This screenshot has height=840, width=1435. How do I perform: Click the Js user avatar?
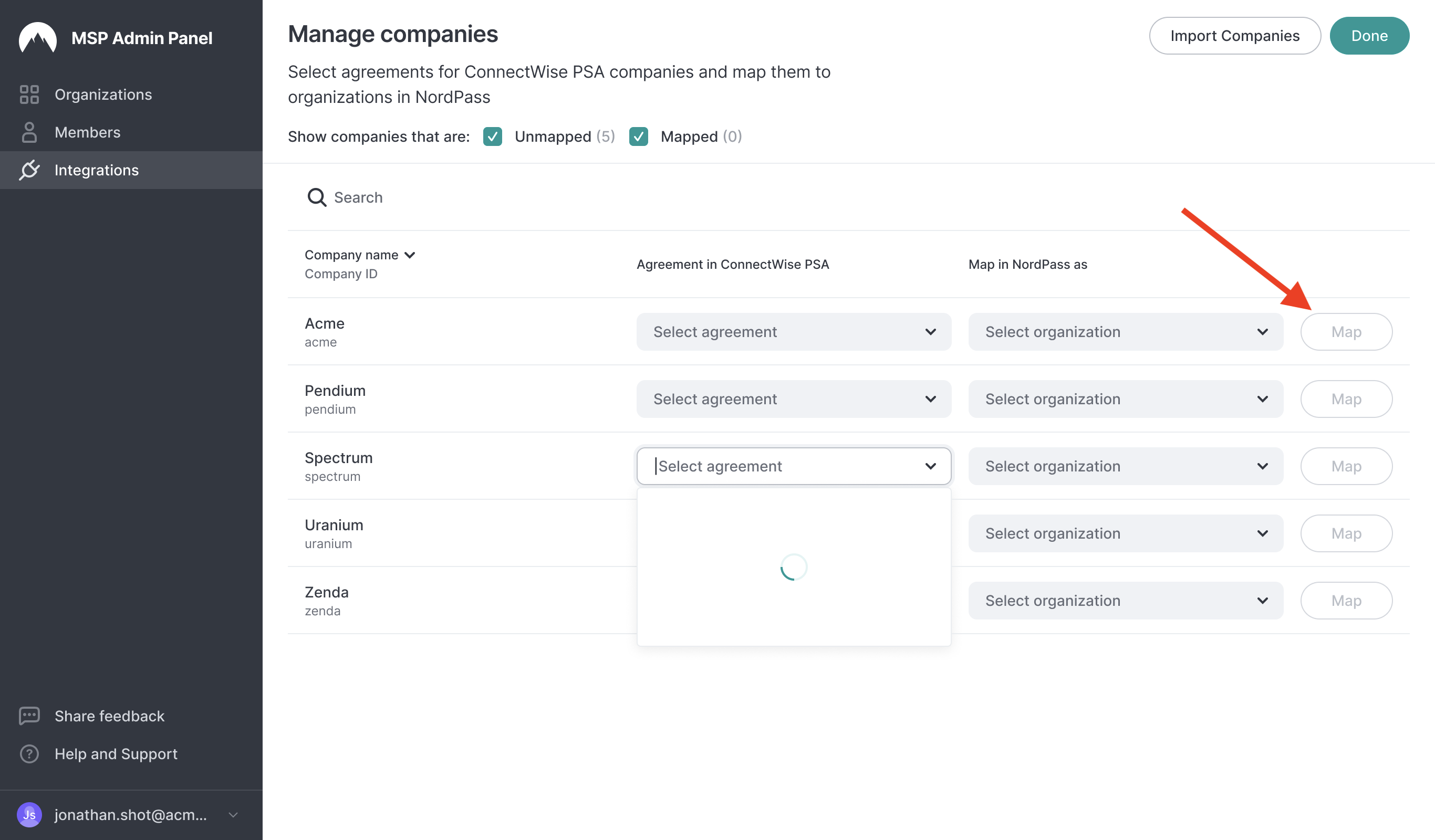[x=29, y=814]
